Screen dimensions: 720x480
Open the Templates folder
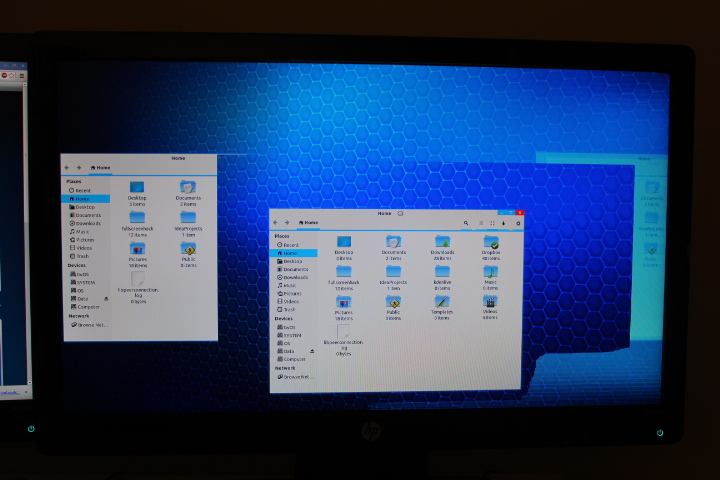442,302
